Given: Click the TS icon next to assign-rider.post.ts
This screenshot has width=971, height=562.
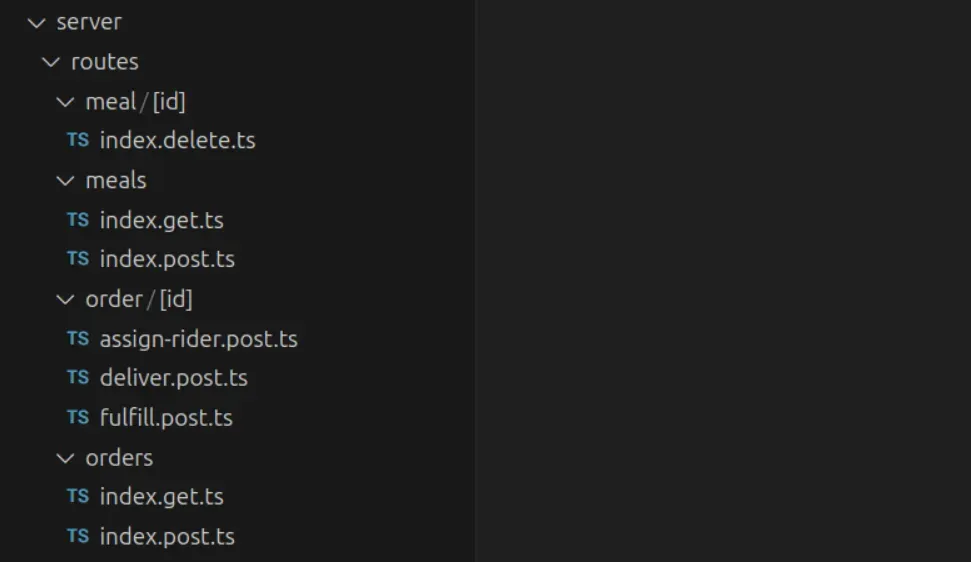Looking at the screenshot, I should click(78, 339).
